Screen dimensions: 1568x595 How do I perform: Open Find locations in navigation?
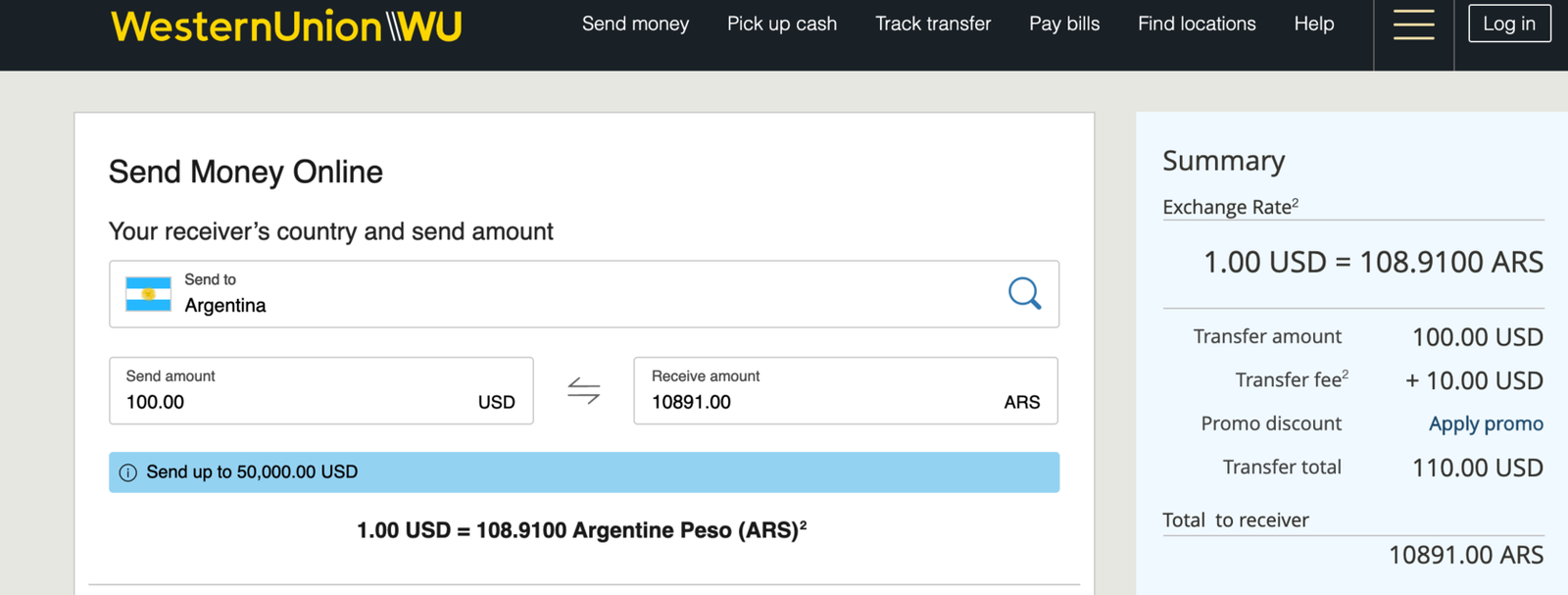coord(1197,24)
